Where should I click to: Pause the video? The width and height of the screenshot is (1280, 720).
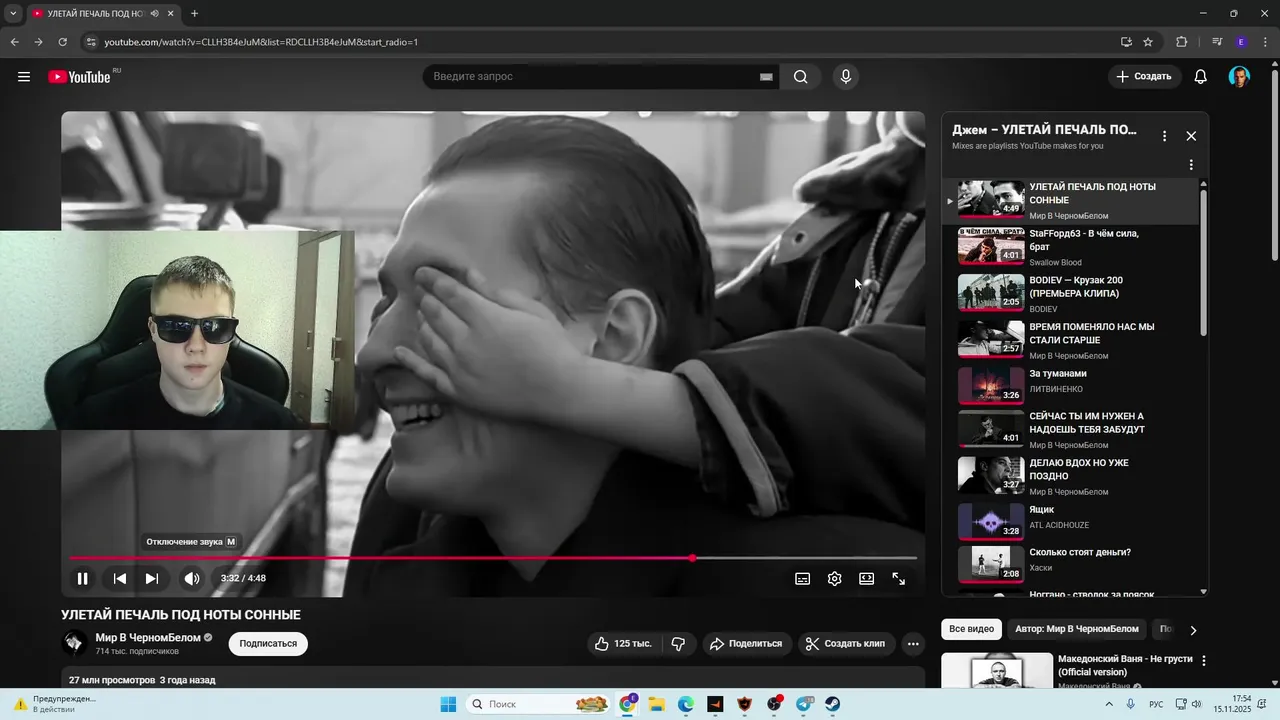83,578
